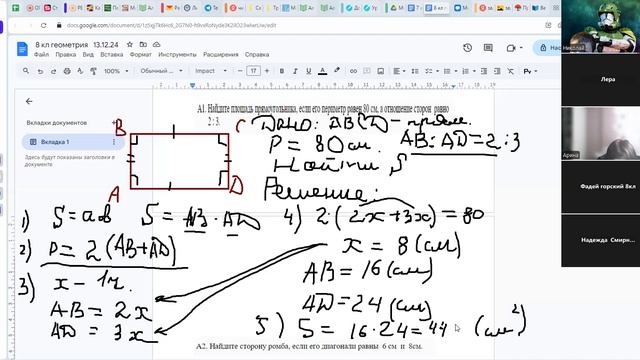Move the document to a folder

pos(143,44)
